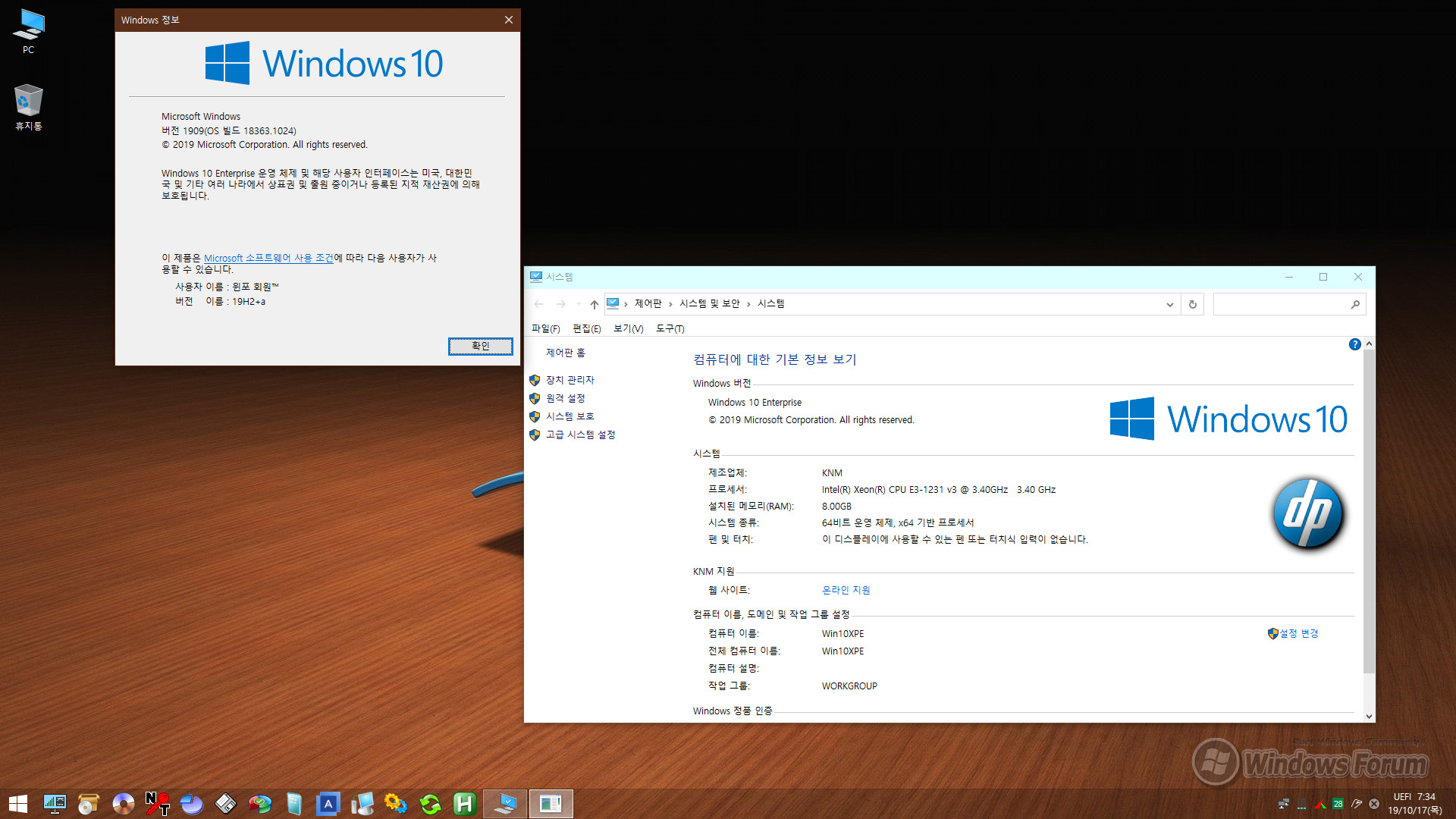Click the refresh button beside address bar
The image size is (1456, 819).
click(x=1192, y=304)
